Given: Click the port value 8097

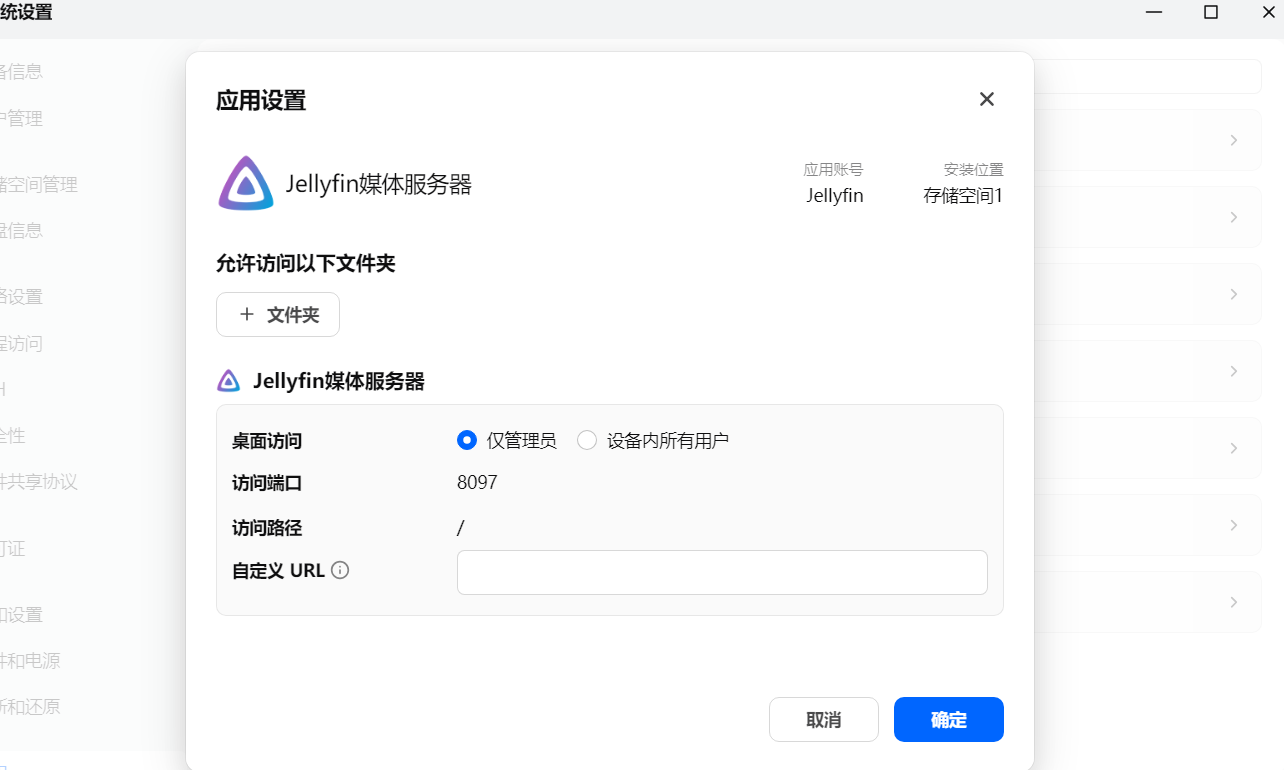Looking at the screenshot, I should [x=477, y=483].
